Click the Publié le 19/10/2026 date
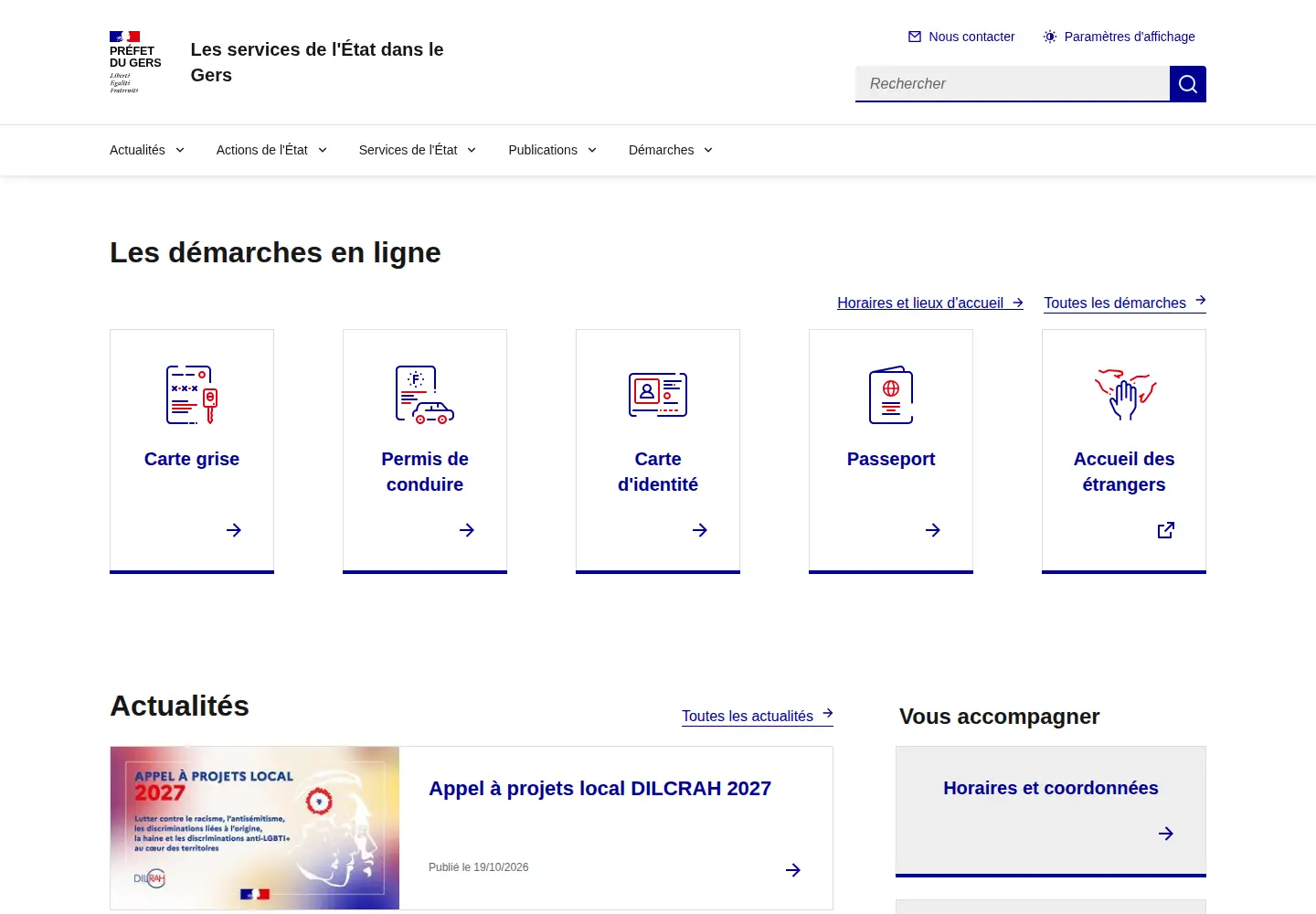Screen dimensions: 1316x914 478,867
